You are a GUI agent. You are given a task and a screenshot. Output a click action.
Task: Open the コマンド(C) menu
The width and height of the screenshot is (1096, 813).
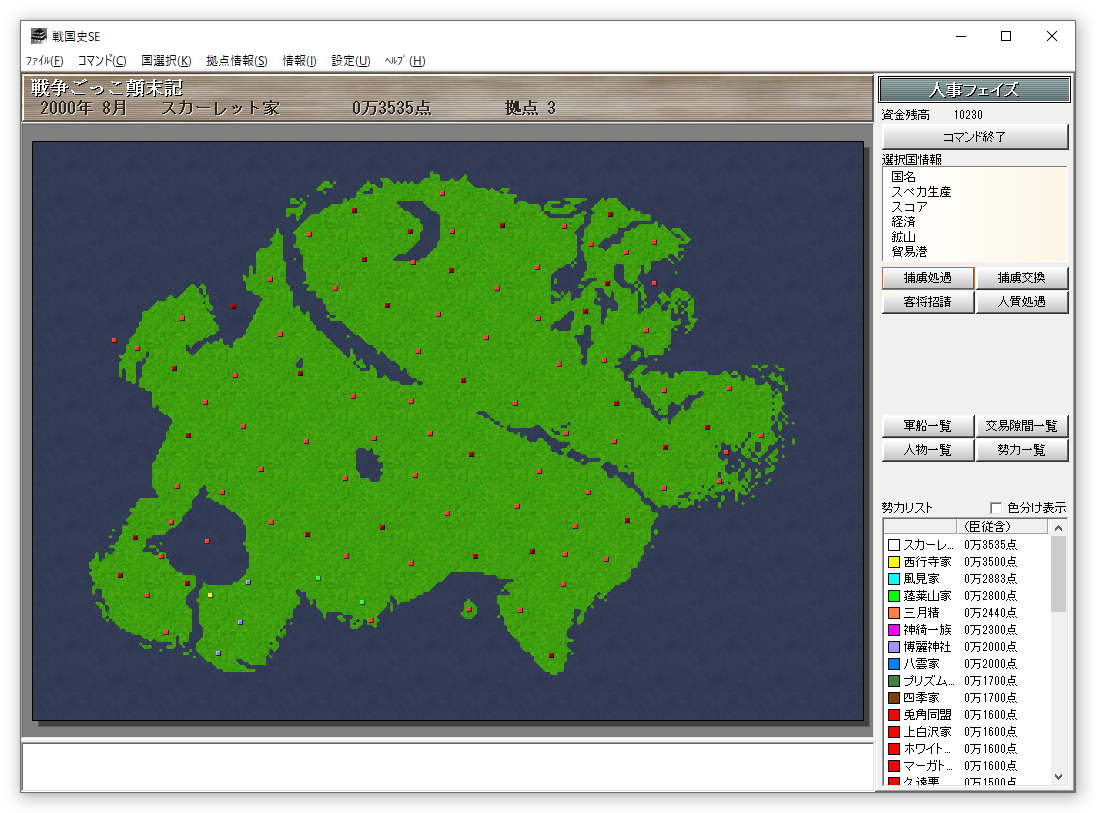tap(102, 61)
